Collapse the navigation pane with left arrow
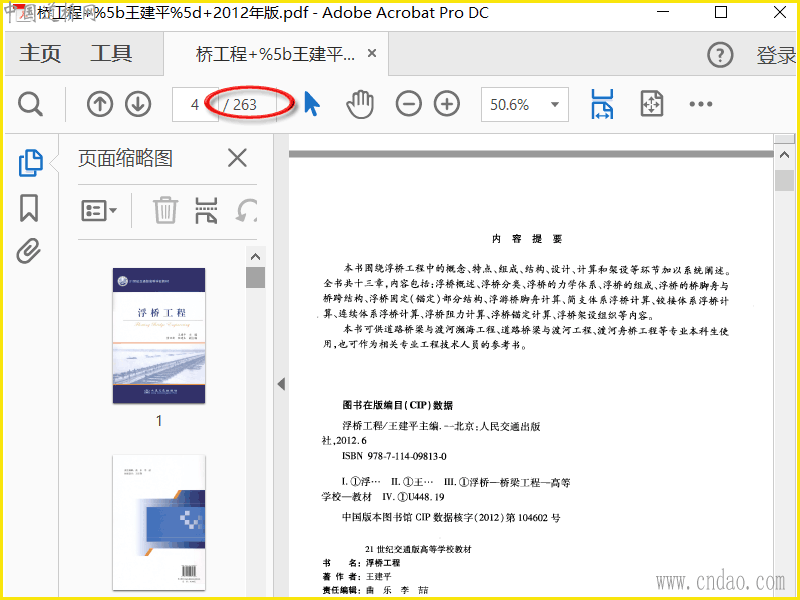The height and width of the screenshot is (600, 800). 281,384
